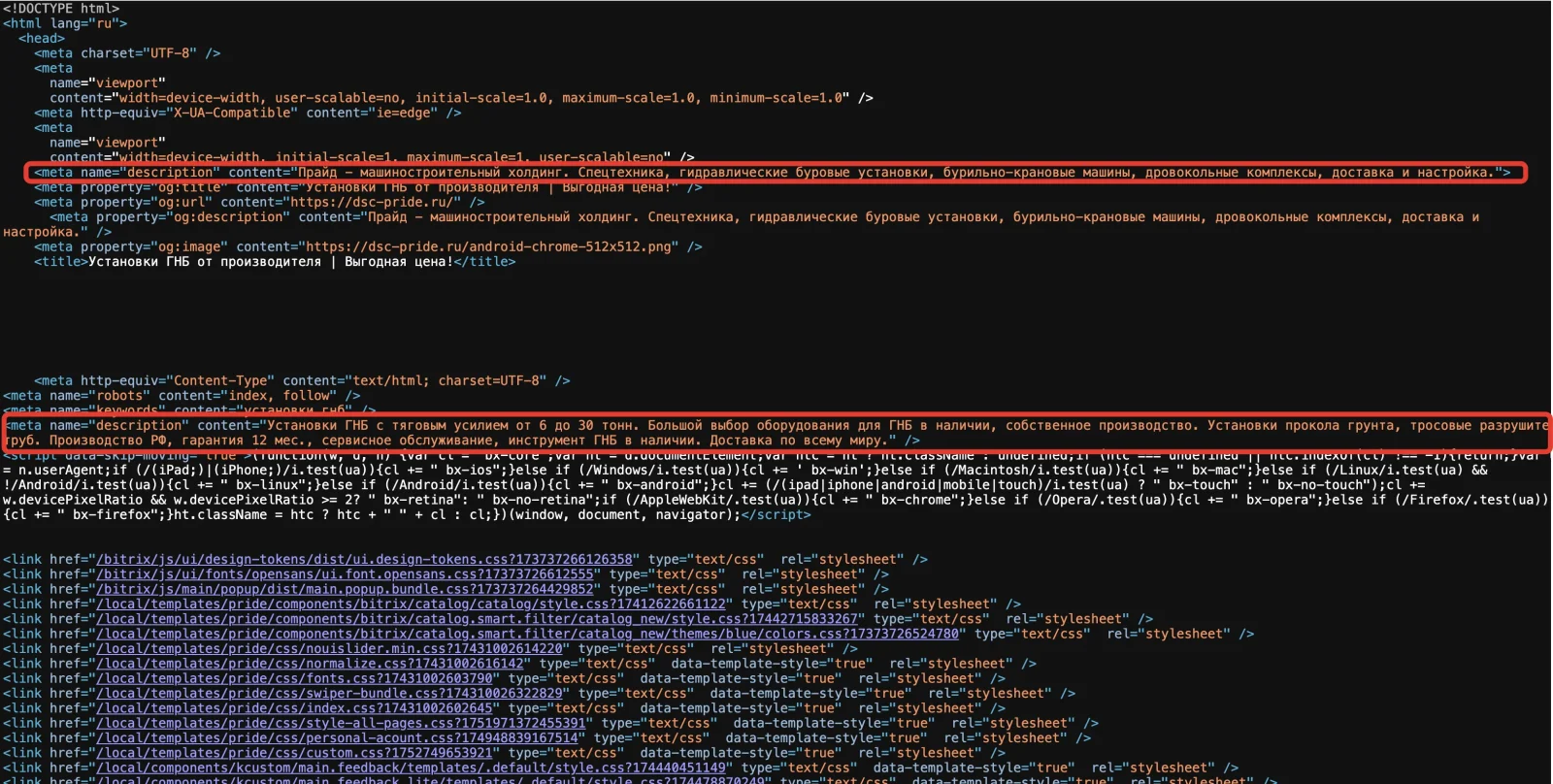Click the first highlighted meta description line

tap(775, 173)
